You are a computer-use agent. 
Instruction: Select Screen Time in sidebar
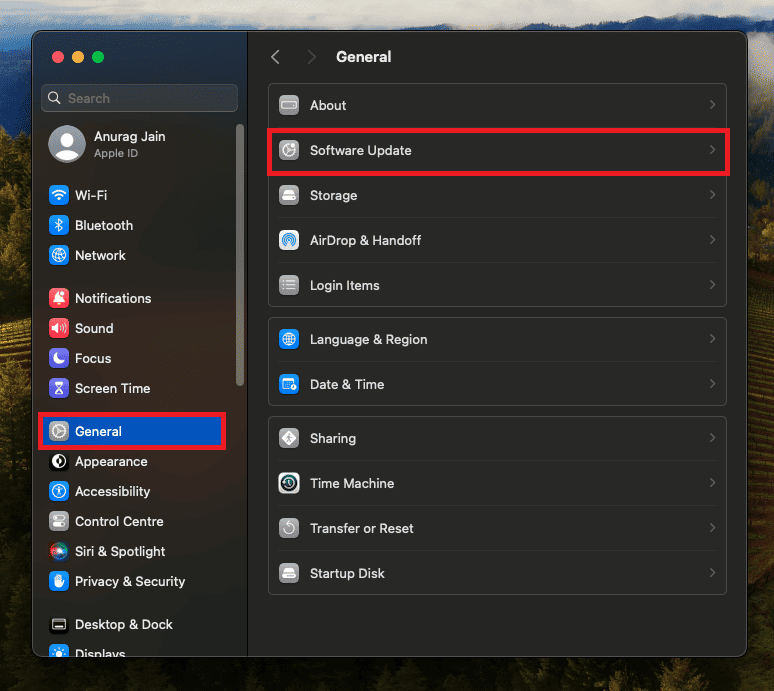[113, 389]
